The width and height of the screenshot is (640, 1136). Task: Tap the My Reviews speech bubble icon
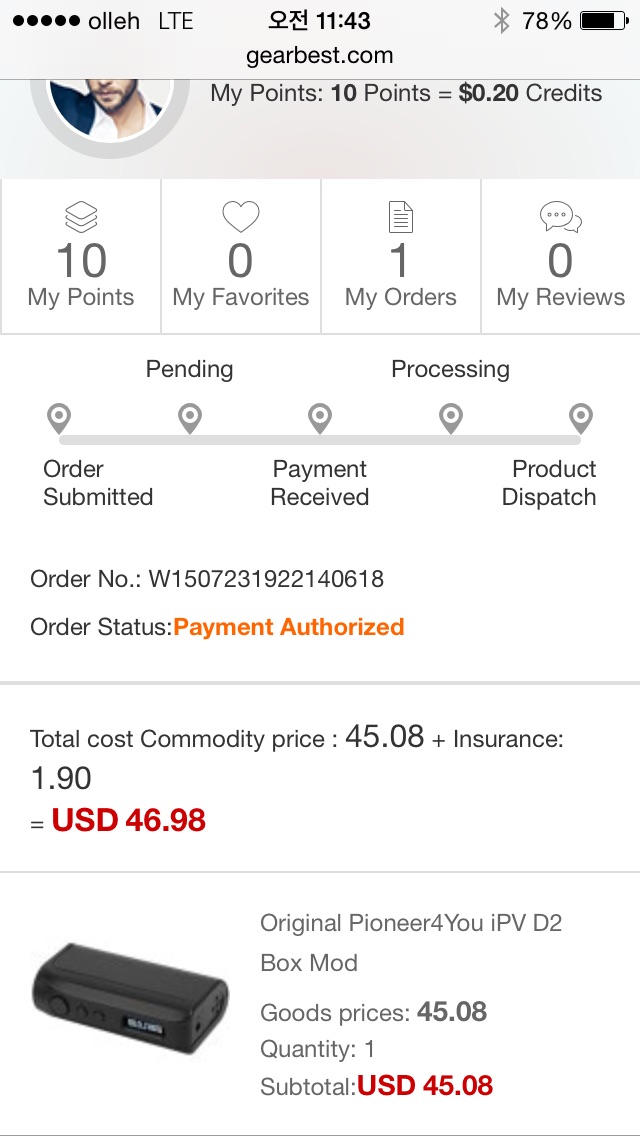[x=560, y=217]
